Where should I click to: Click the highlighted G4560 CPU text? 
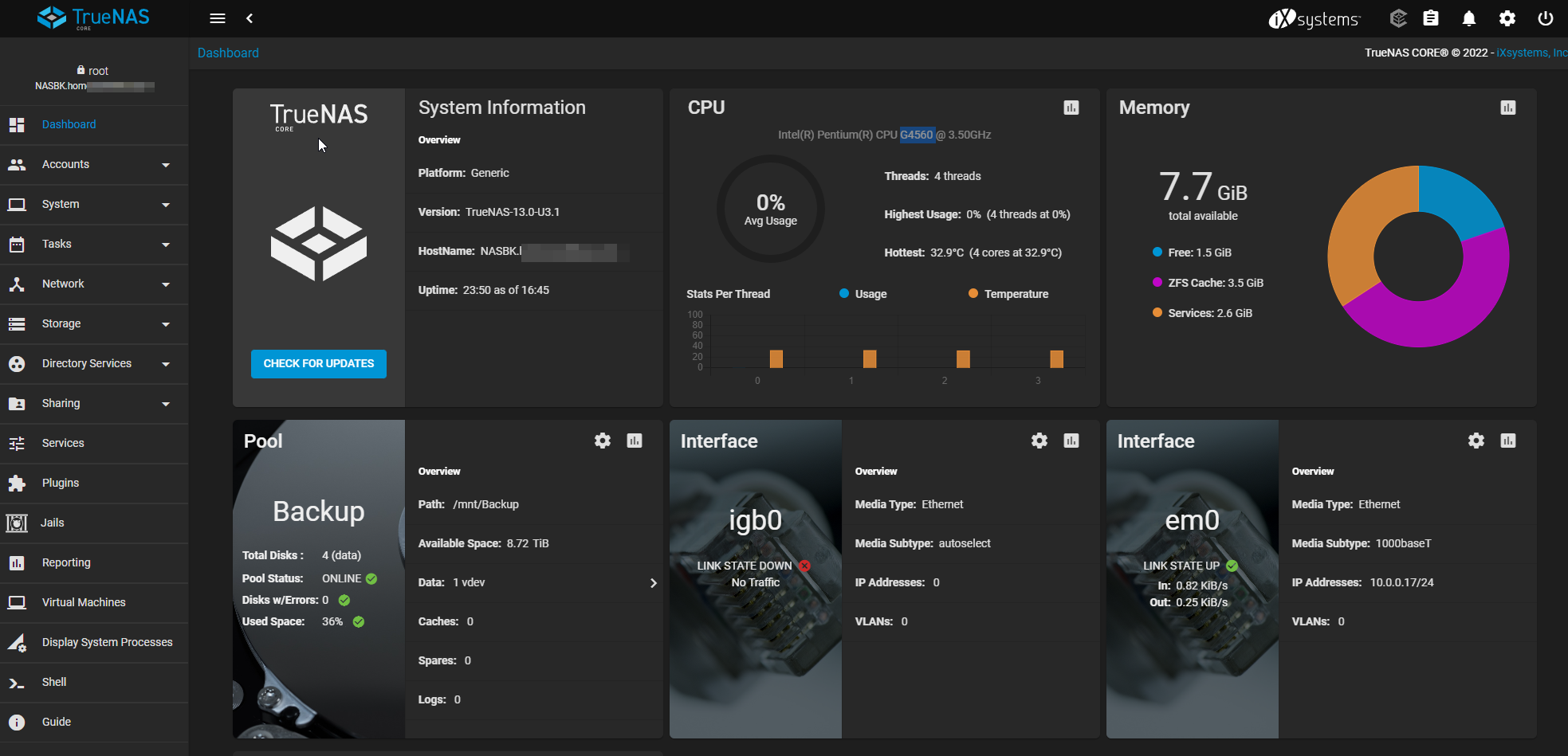click(x=917, y=135)
